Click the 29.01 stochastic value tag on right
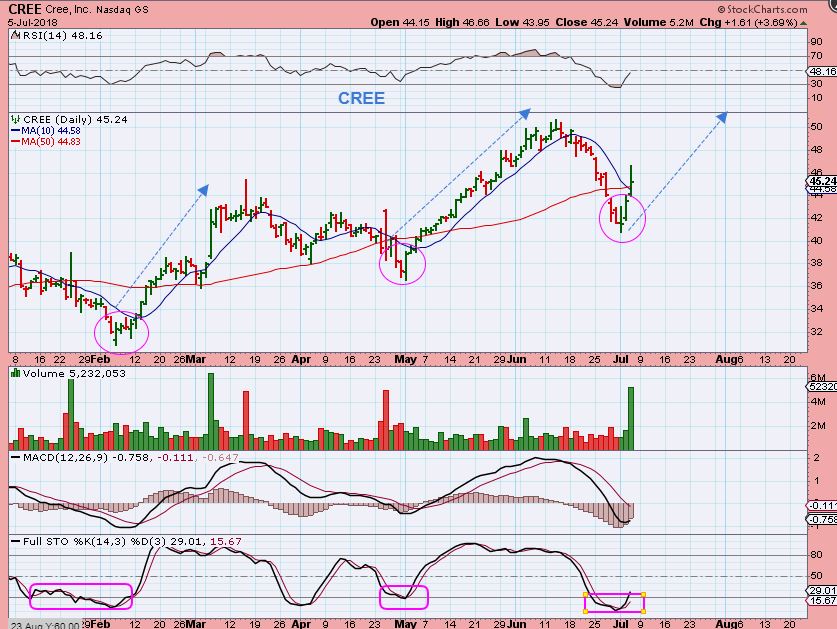This screenshot has height=629, width=837. 823,591
